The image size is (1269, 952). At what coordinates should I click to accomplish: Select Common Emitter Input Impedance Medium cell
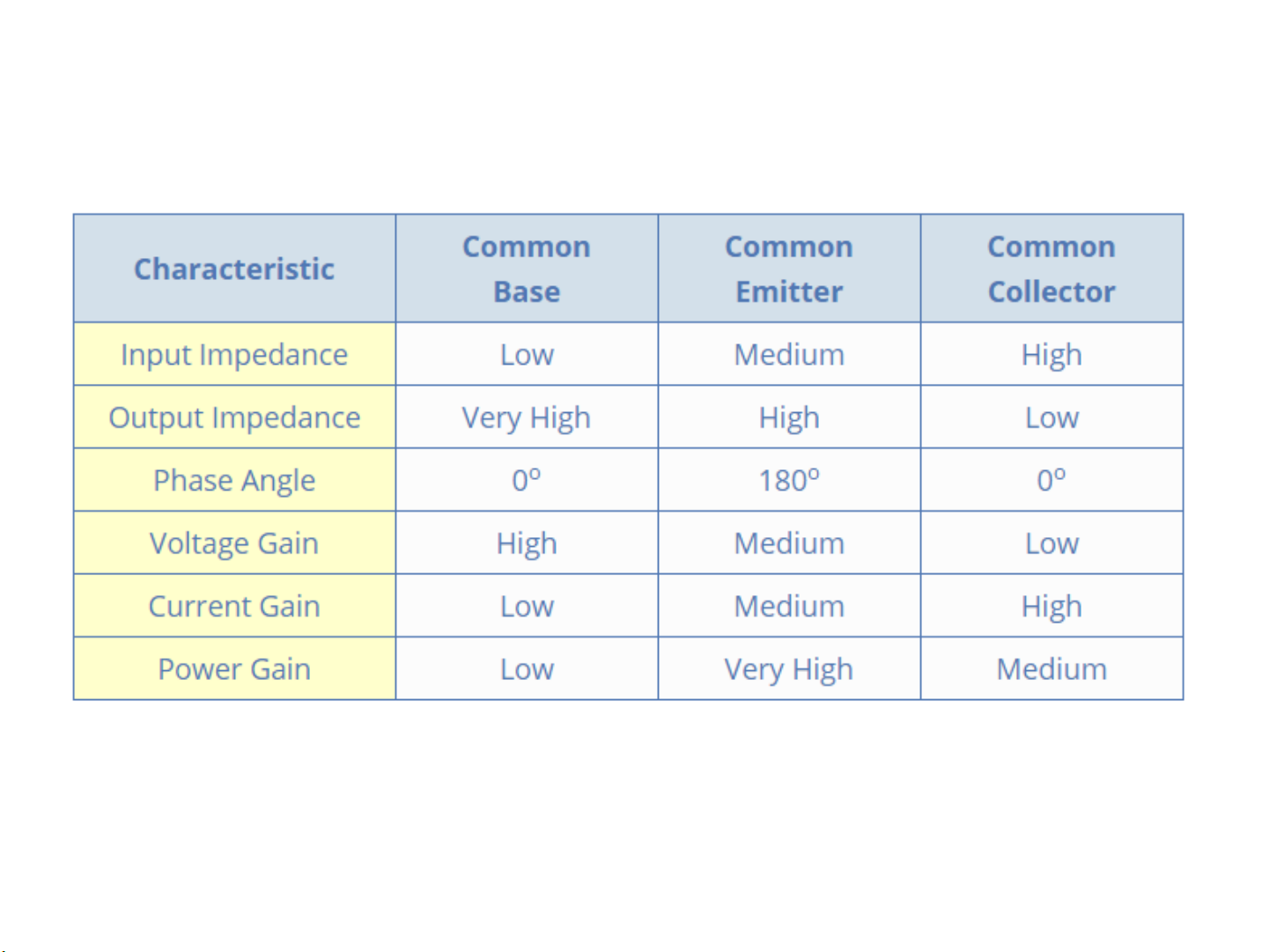pyautogui.click(x=789, y=354)
